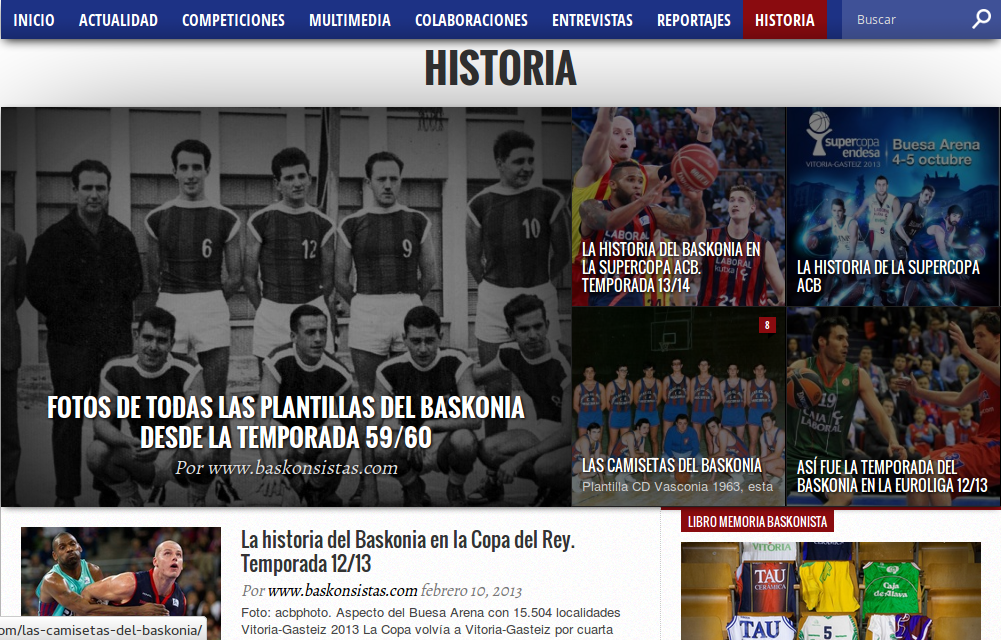Type in the Buscar search field
The height and width of the screenshot is (640, 1001).
[905, 20]
